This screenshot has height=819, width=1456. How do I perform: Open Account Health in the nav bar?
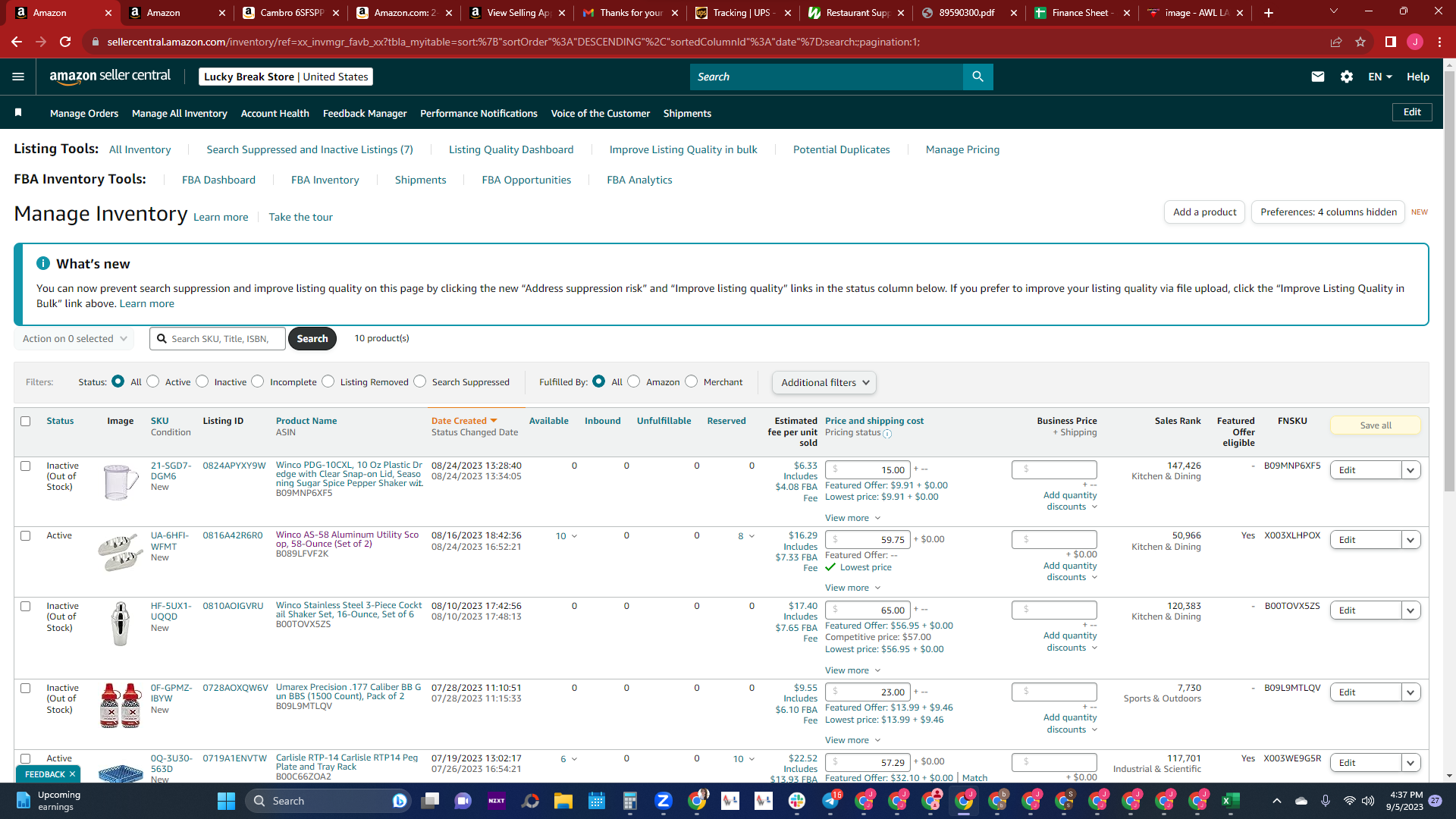point(275,113)
